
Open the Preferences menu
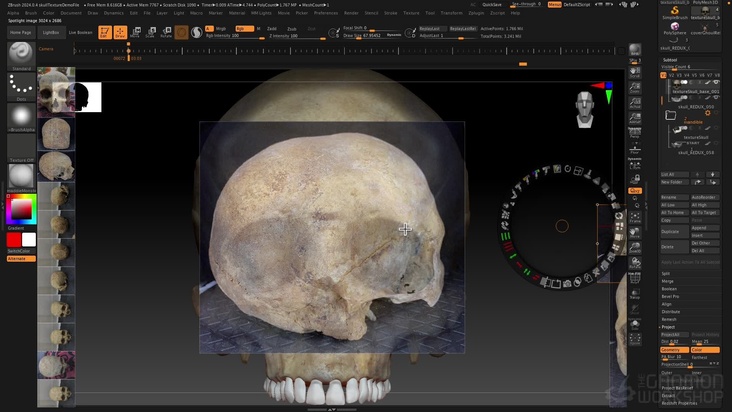[x=326, y=13]
